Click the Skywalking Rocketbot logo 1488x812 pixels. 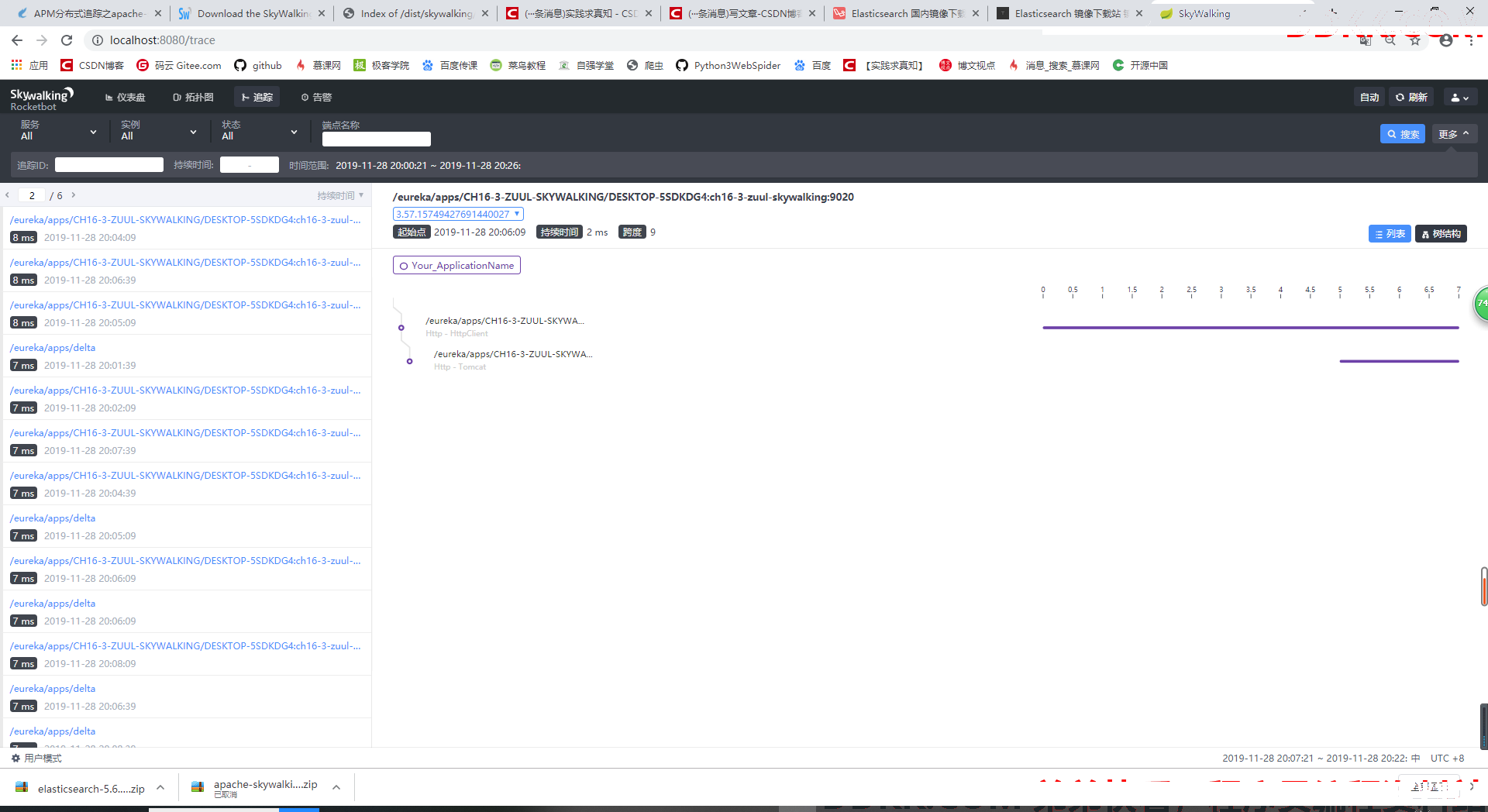tap(41, 98)
